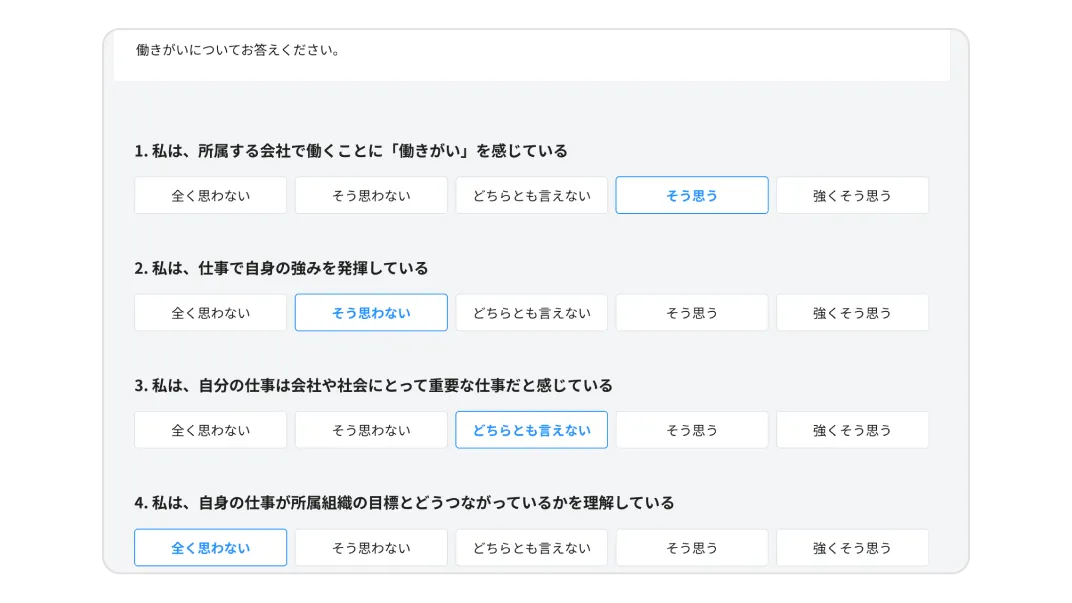Select 強くそう思う for question 3
1072x603 pixels.
852,429
